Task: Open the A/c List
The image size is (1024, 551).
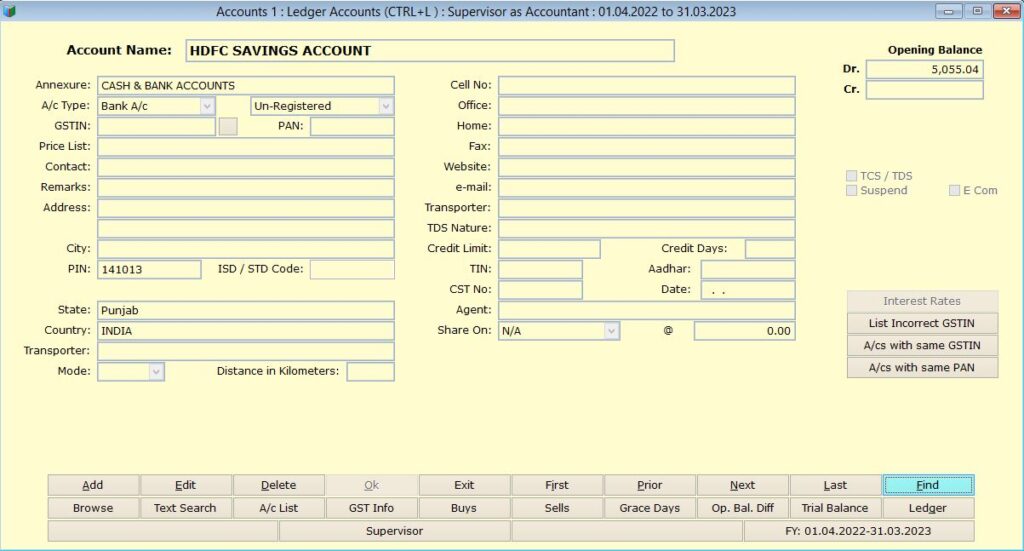Action: 278,508
